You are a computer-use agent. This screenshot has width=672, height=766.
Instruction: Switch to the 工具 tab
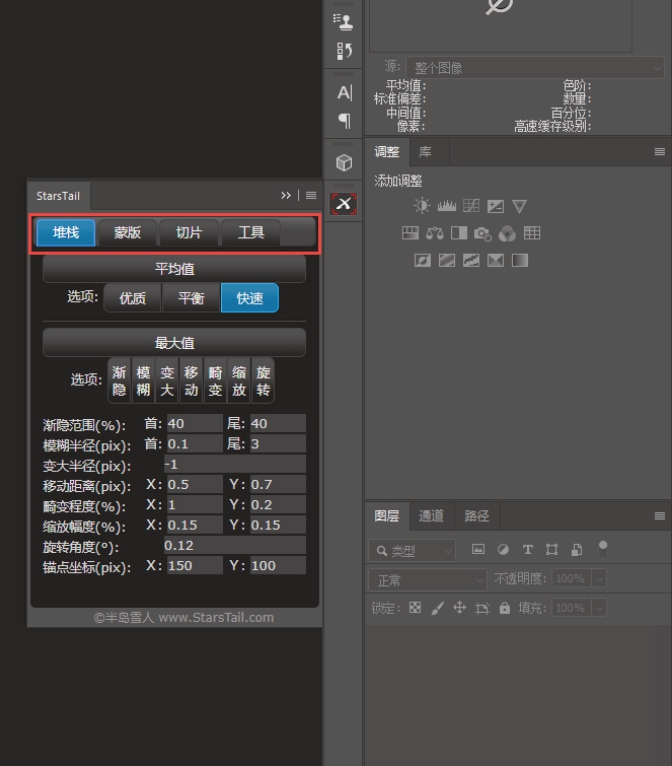251,233
